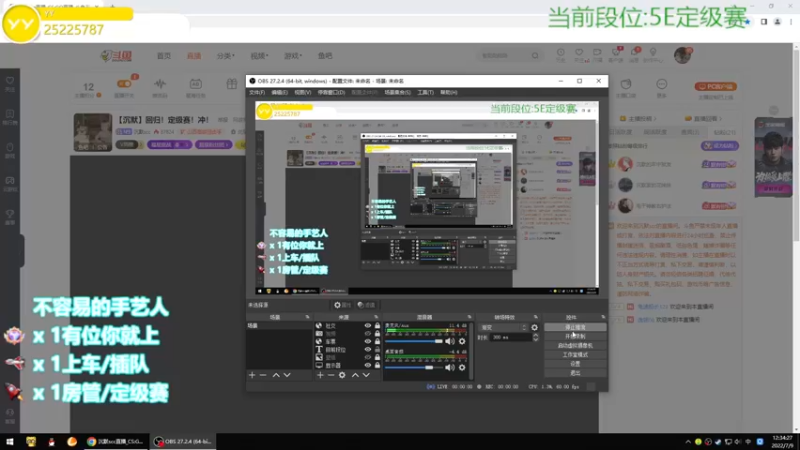Open the 视图(V) menu in OBS
800x450 pixels.
(x=303, y=92)
